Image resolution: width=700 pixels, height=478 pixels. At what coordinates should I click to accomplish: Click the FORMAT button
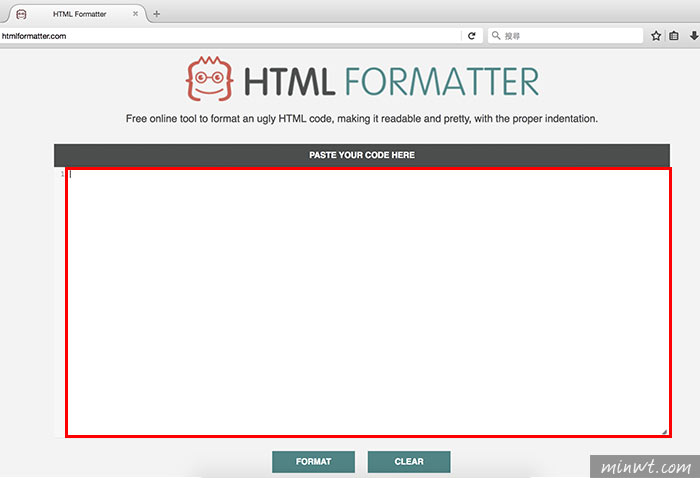(313, 461)
